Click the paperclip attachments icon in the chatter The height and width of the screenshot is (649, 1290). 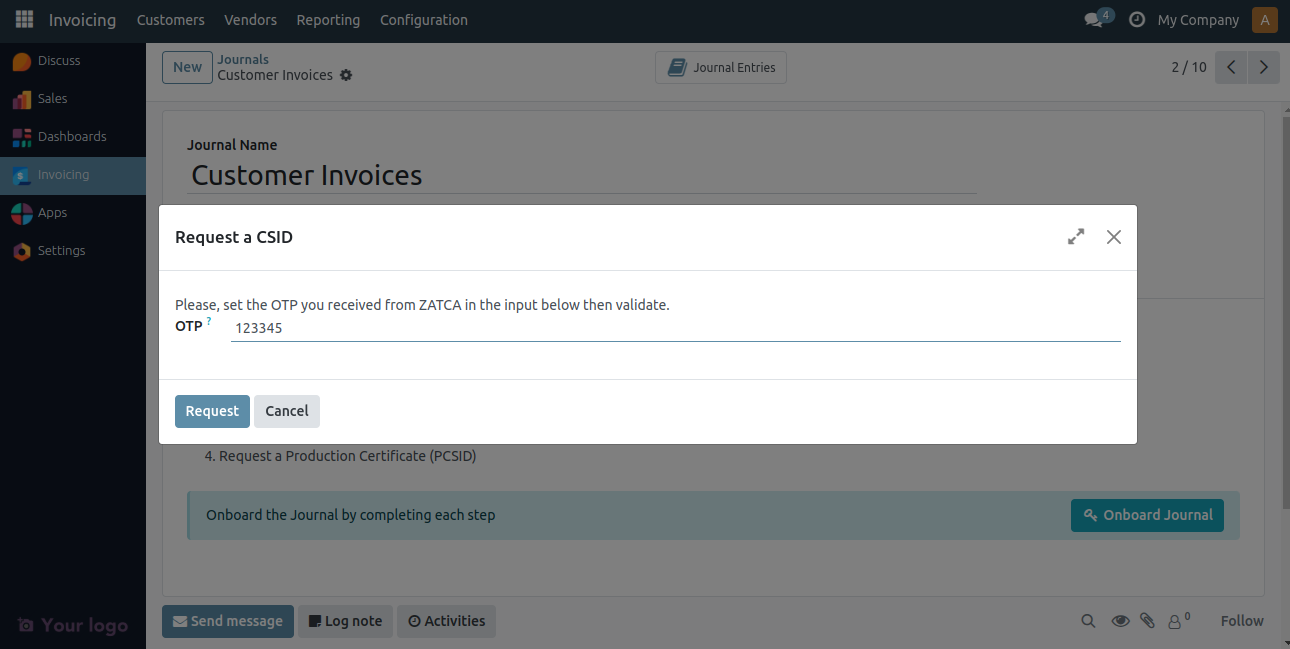click(x=1147, y=620)
